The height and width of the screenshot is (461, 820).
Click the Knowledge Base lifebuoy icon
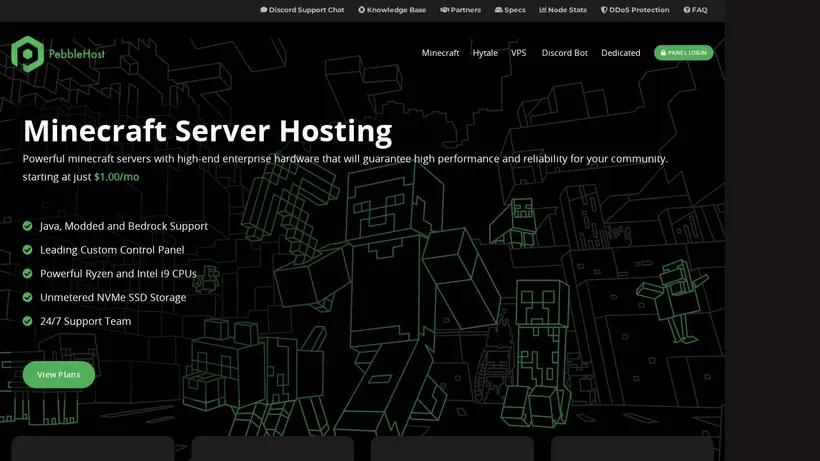(x=361, y=10)
